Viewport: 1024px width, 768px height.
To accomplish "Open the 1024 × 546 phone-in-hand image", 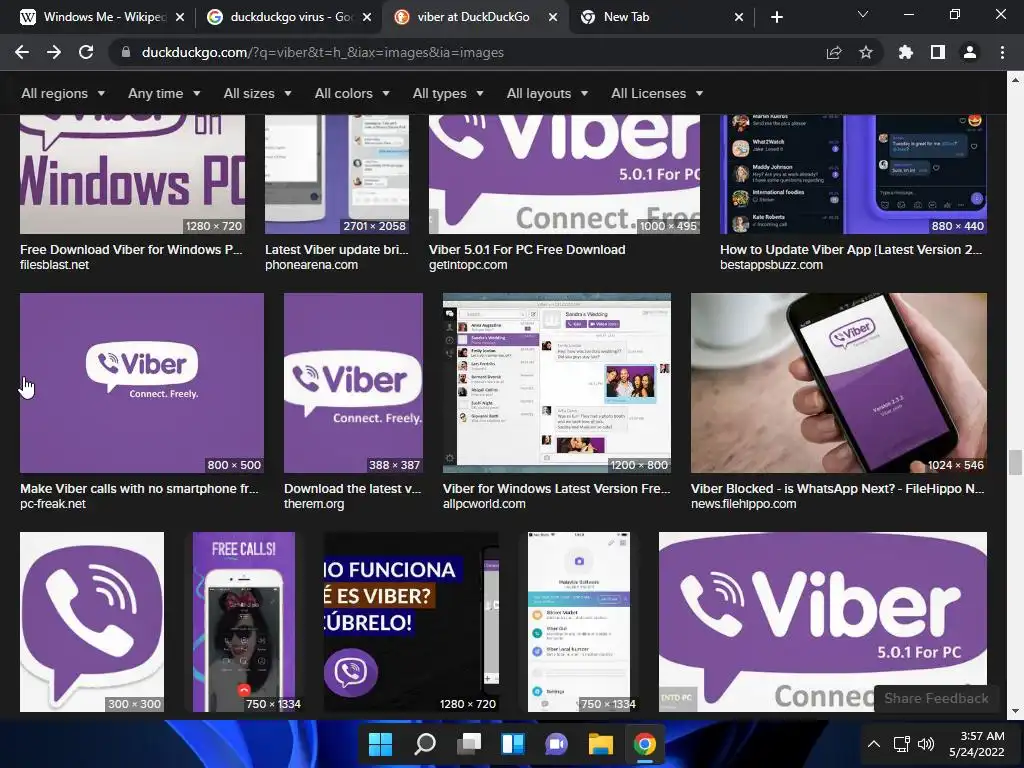I will [839, 383].
